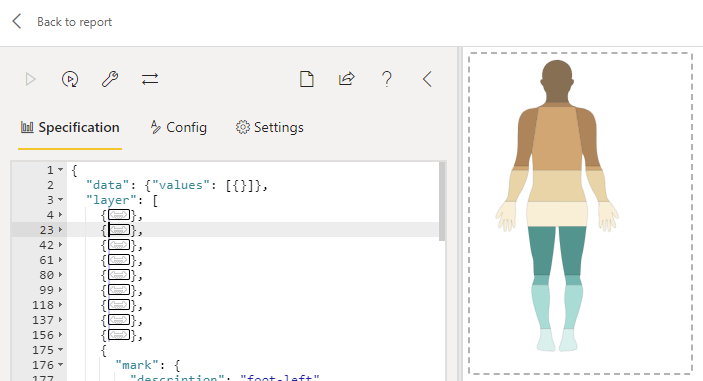Expand the folded block at line 42
The image size is (703, 381).
pos(61,245)
